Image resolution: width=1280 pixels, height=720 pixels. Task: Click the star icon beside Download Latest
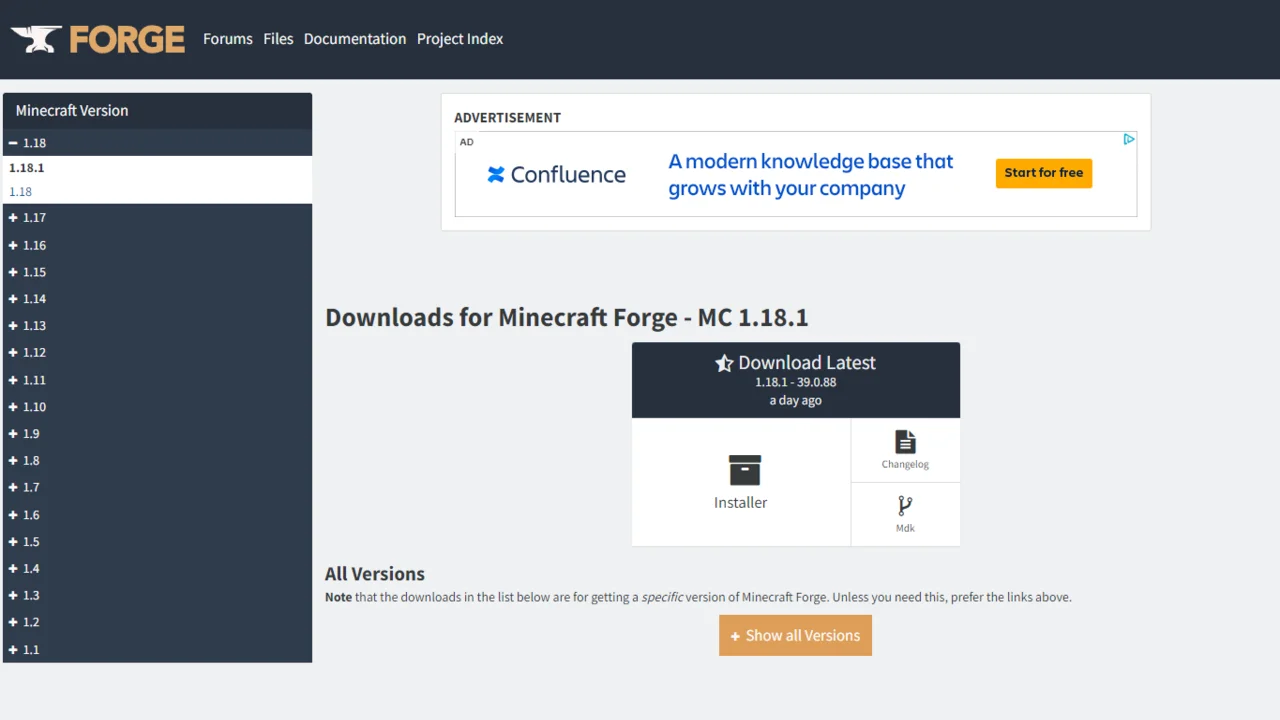pyautogui.click(x=724, y=364)
